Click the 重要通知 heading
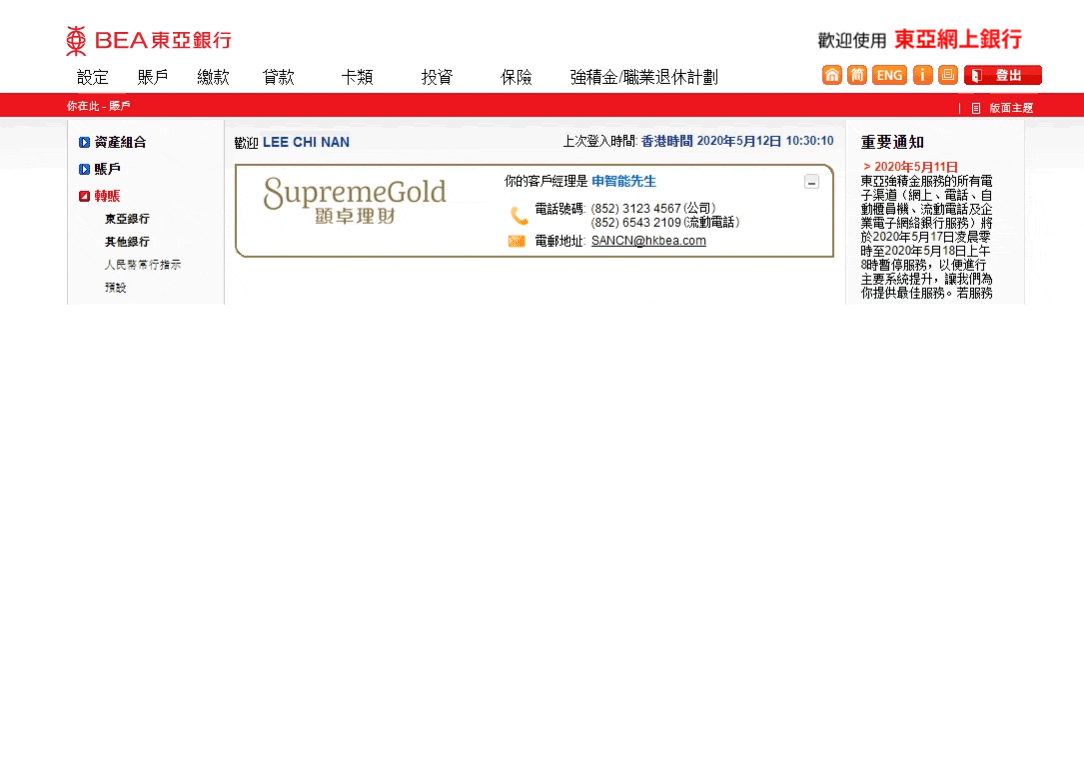This screenshot has height=778, width=1084. coord(893,142)
